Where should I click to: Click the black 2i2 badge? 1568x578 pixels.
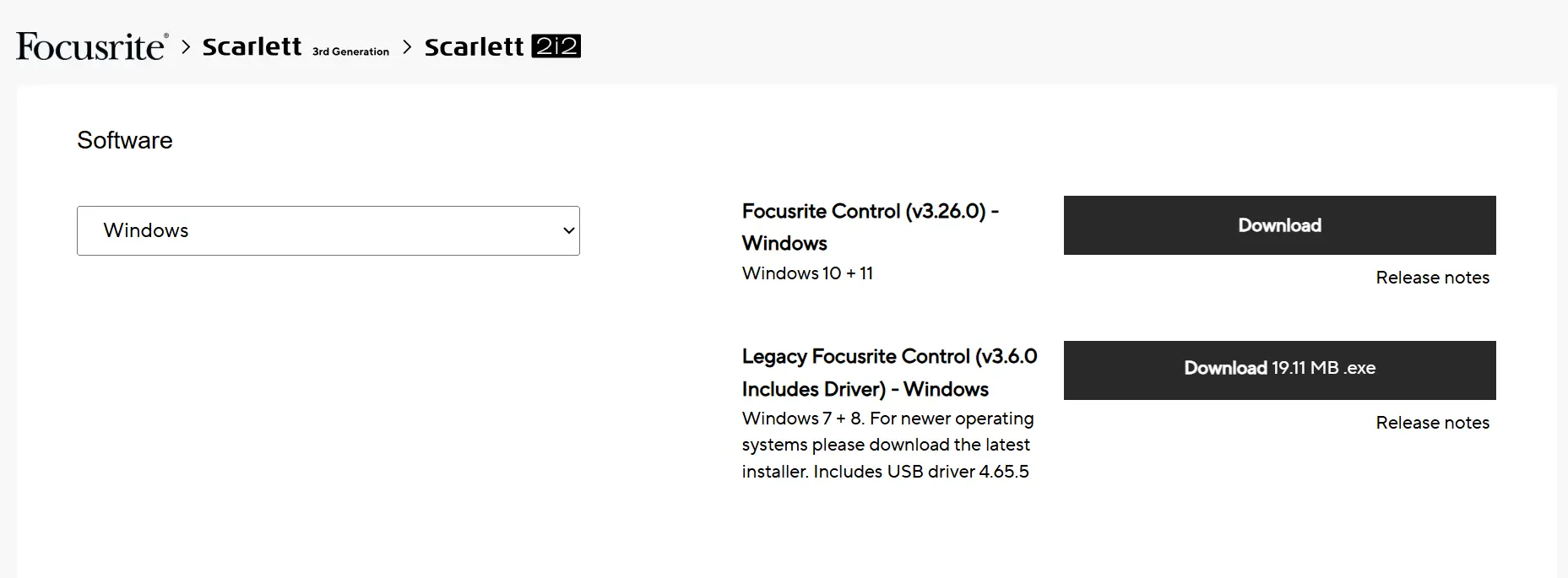pyautogui.click(x=556, y=46)
